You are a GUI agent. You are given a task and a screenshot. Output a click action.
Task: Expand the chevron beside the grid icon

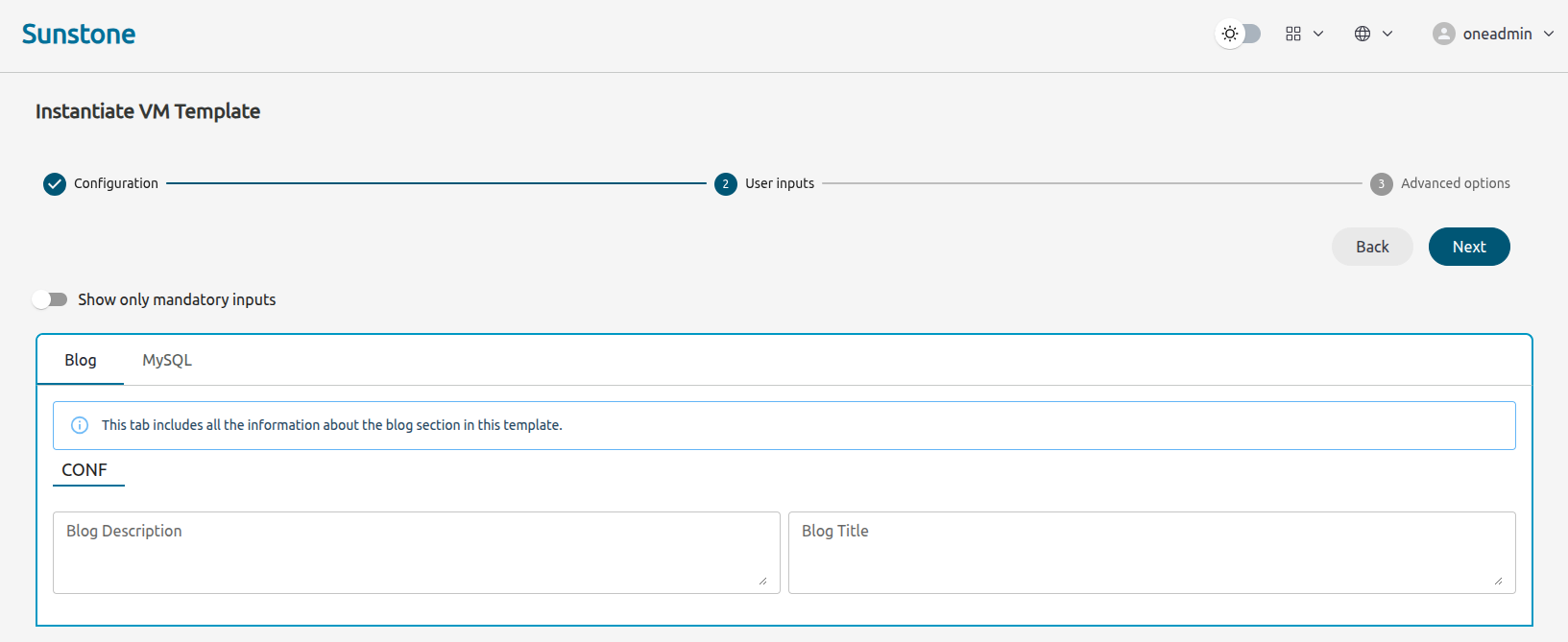[x=1318, y=34]
